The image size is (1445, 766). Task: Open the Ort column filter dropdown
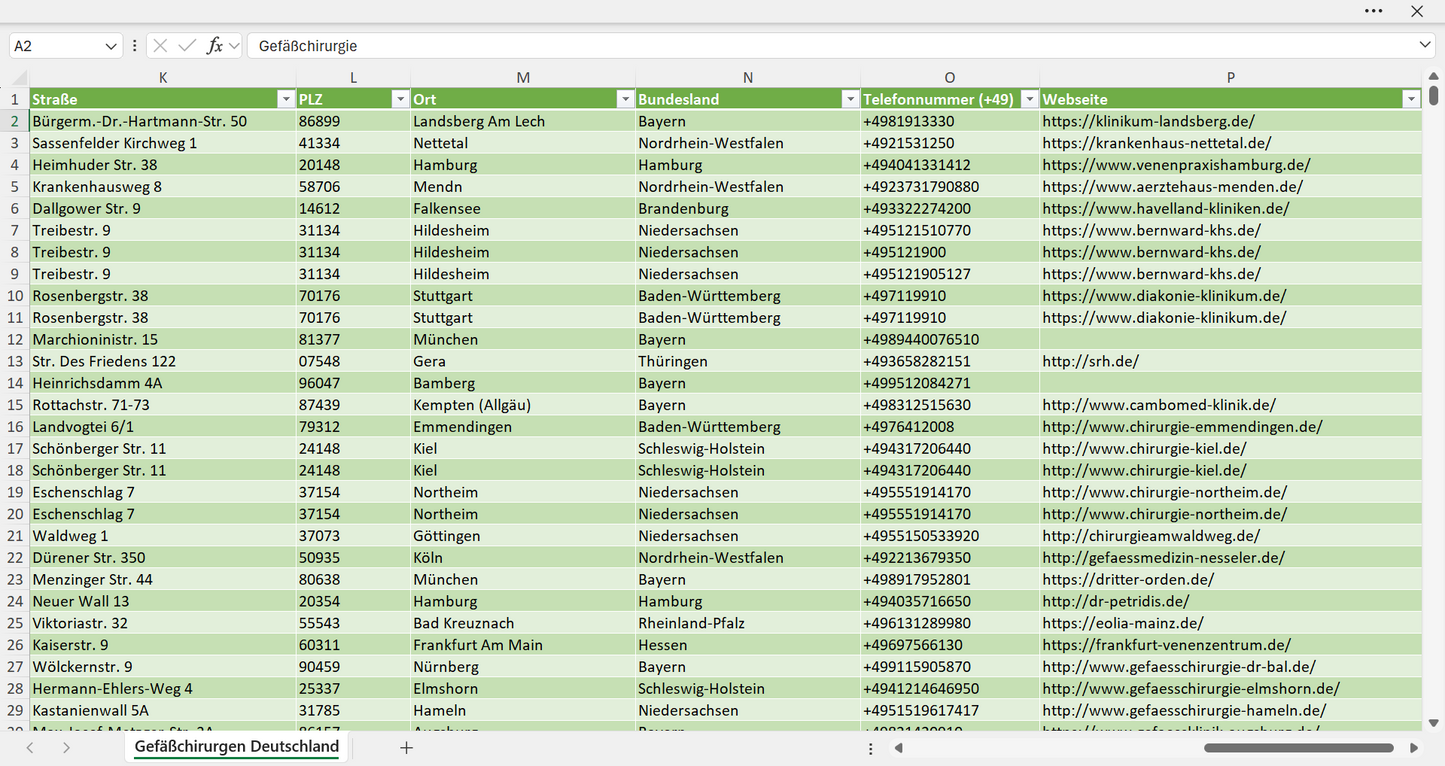[625, 99]
